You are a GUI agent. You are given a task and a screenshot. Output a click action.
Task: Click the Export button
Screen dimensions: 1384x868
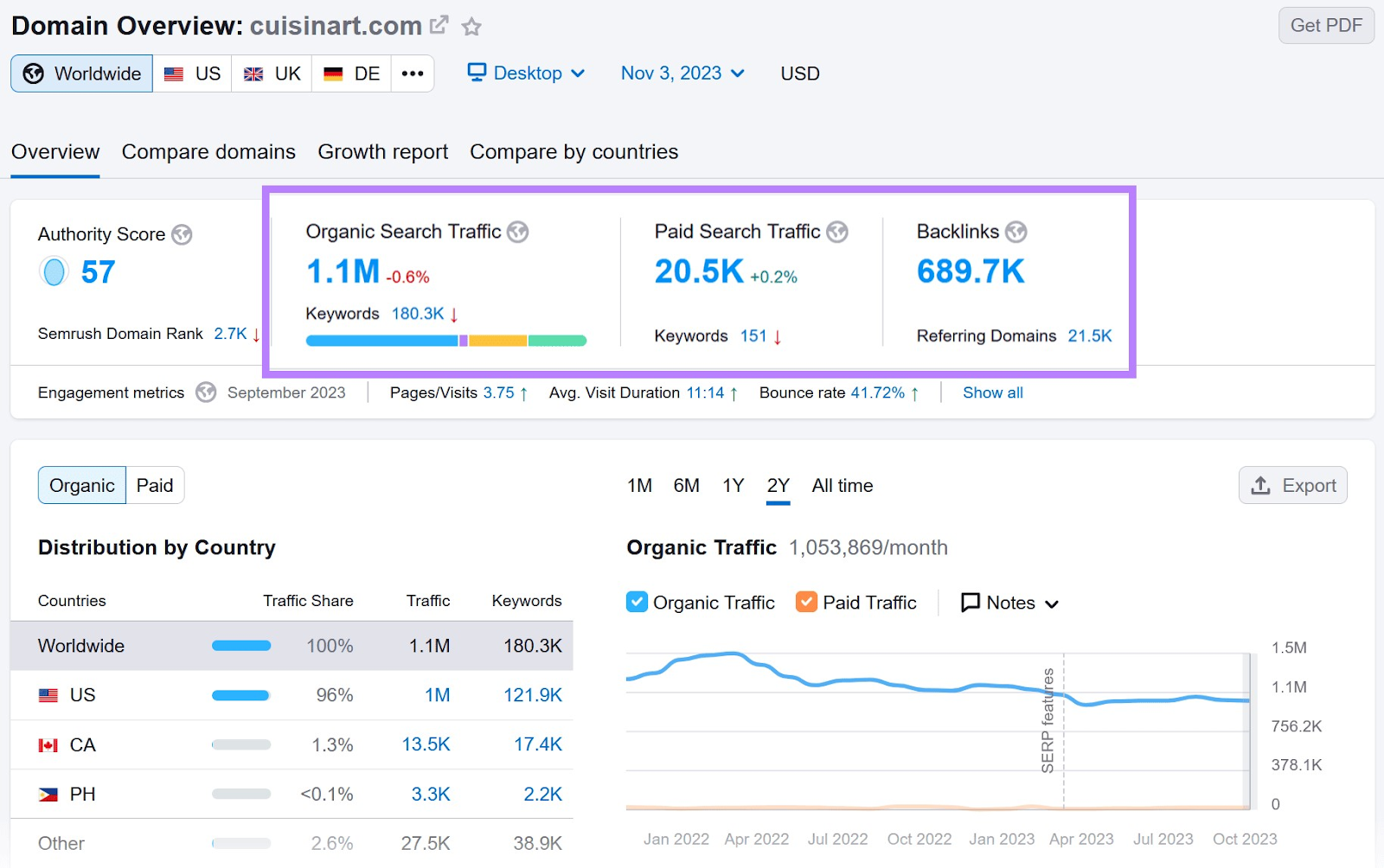(1293, 486)
